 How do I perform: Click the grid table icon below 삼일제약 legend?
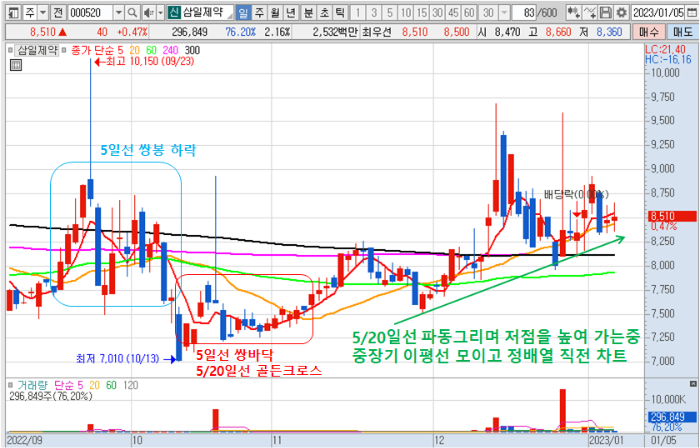[x=15, y=65]
